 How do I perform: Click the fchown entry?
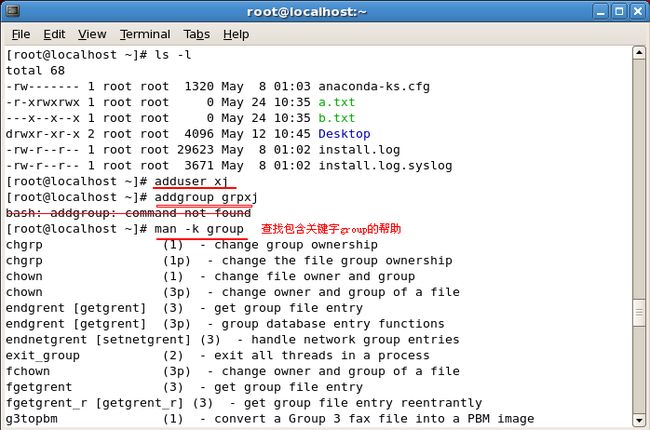(x=28, y=371)
